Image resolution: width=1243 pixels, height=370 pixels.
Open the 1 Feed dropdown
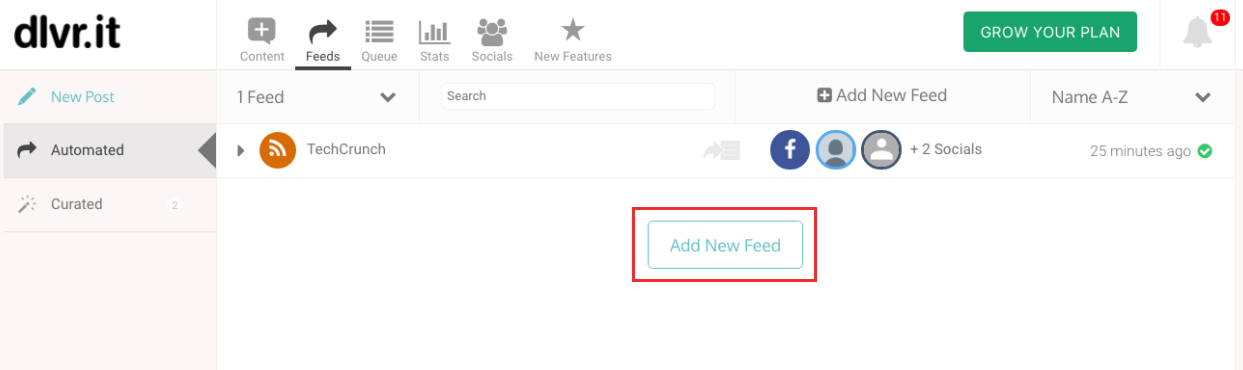pyautogui.click(x=317, y=97)
